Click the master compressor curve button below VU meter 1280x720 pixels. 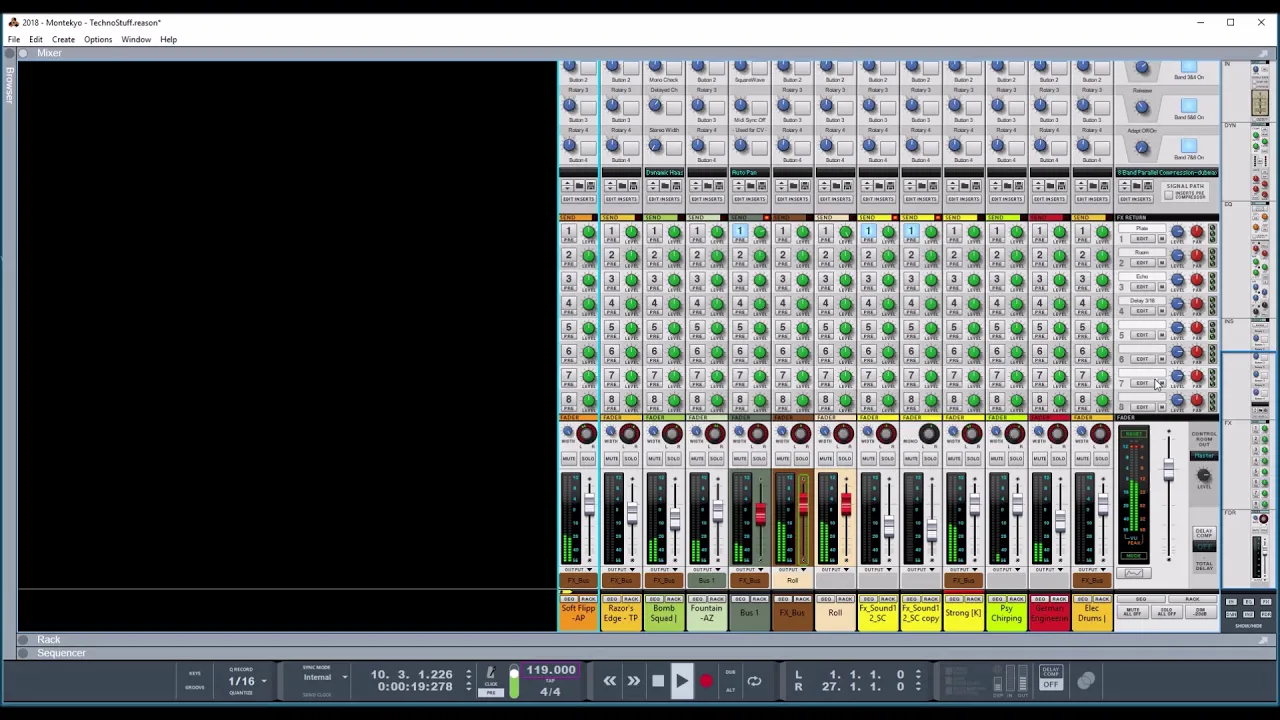[x=1134, y=573]
